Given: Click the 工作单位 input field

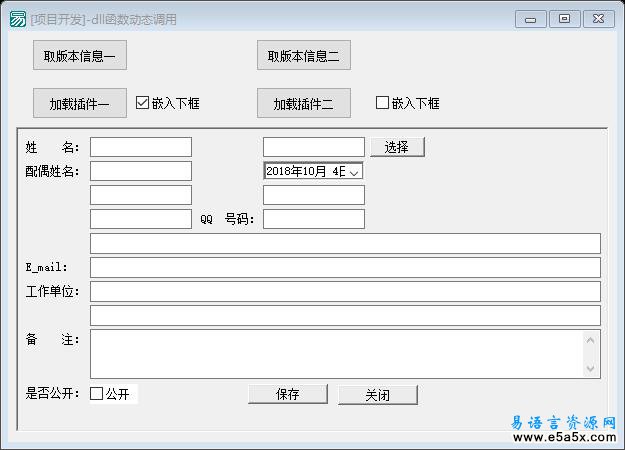Looking at the screenshot, I should pos(345,291).
